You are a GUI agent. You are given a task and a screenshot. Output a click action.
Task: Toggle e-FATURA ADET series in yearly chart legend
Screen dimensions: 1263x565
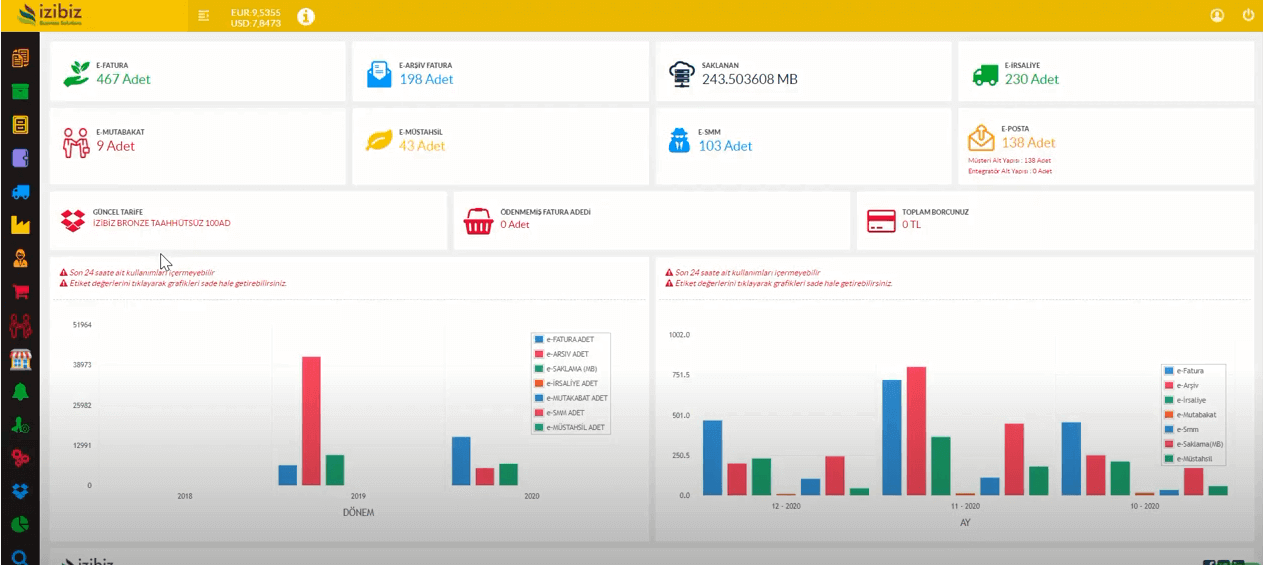[x=569, y=340]
